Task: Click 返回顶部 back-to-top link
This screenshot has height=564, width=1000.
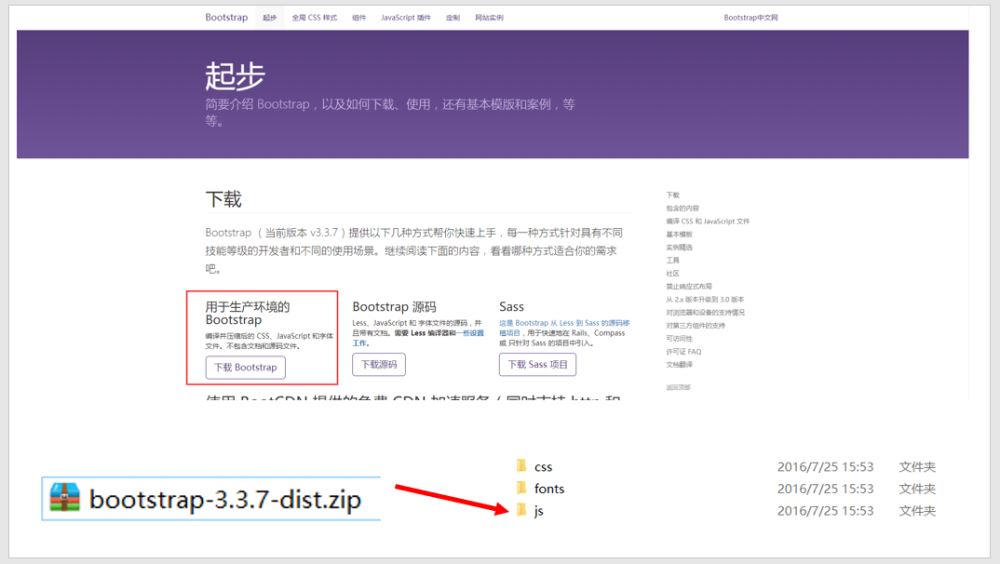Action: pyautogui.click(x=678, y=387)
